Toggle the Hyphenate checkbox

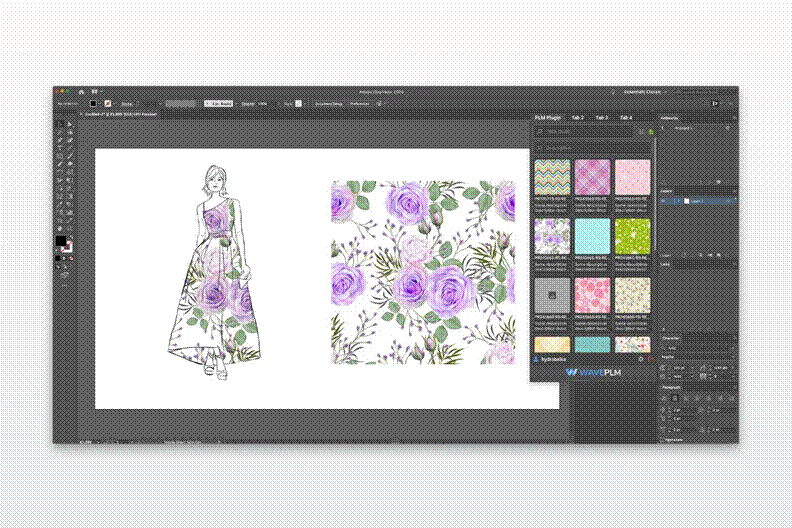pos(661,440)
